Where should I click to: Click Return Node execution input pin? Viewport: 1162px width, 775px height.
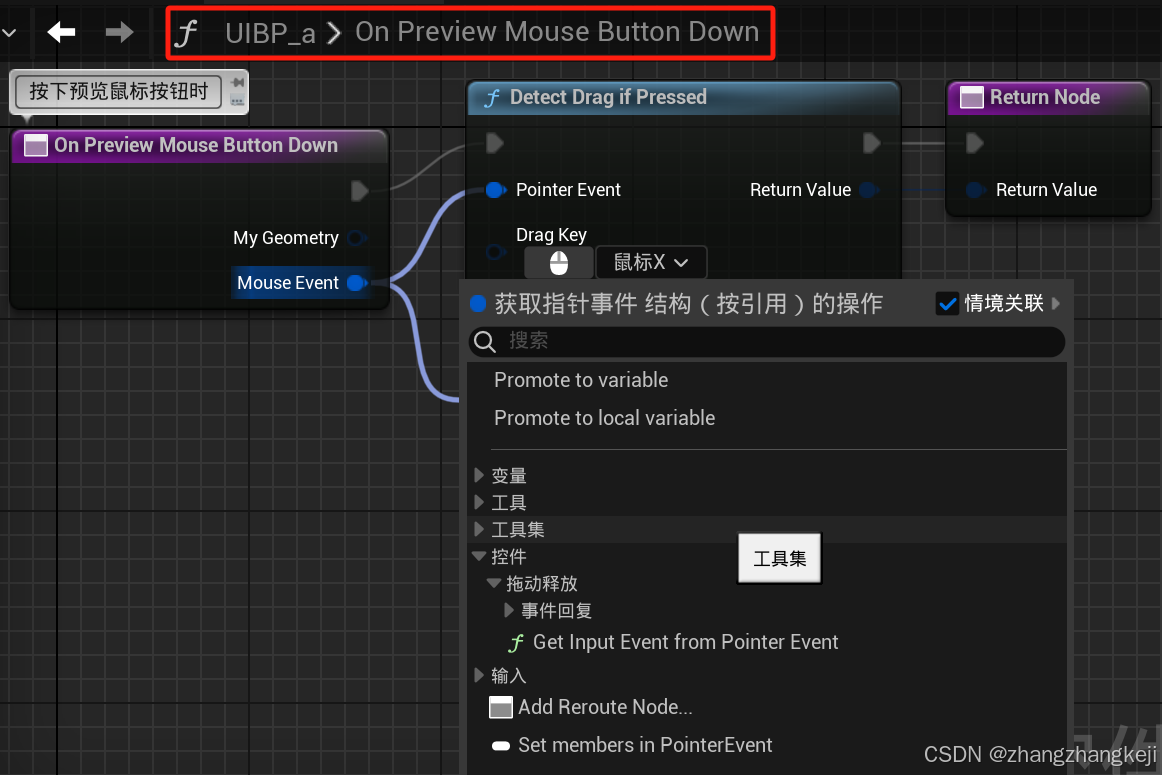pyautogui.click(x=975, y=143)
